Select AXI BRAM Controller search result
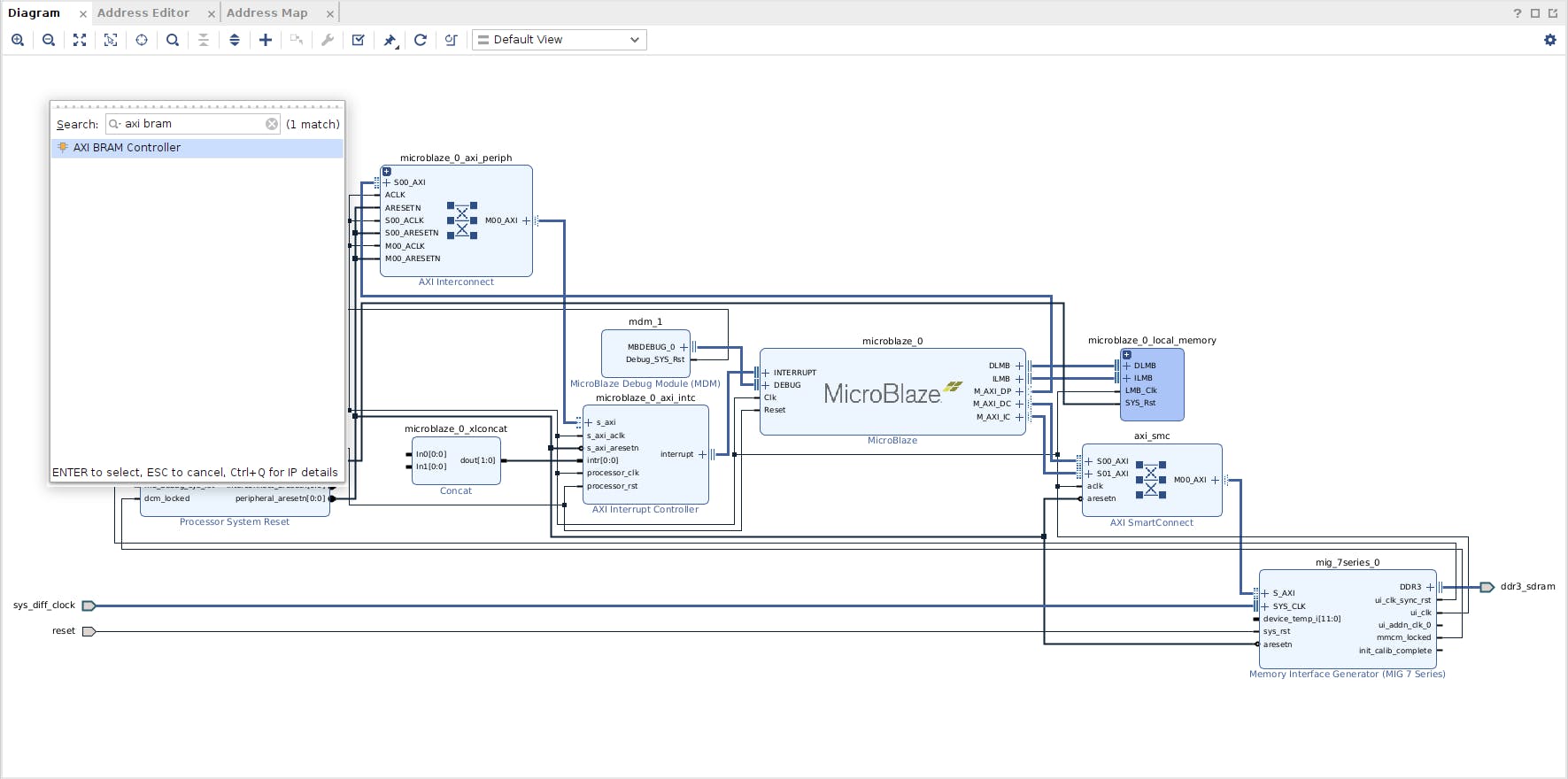This screenshot has height=779, width=1568. [x=197, y=148]
